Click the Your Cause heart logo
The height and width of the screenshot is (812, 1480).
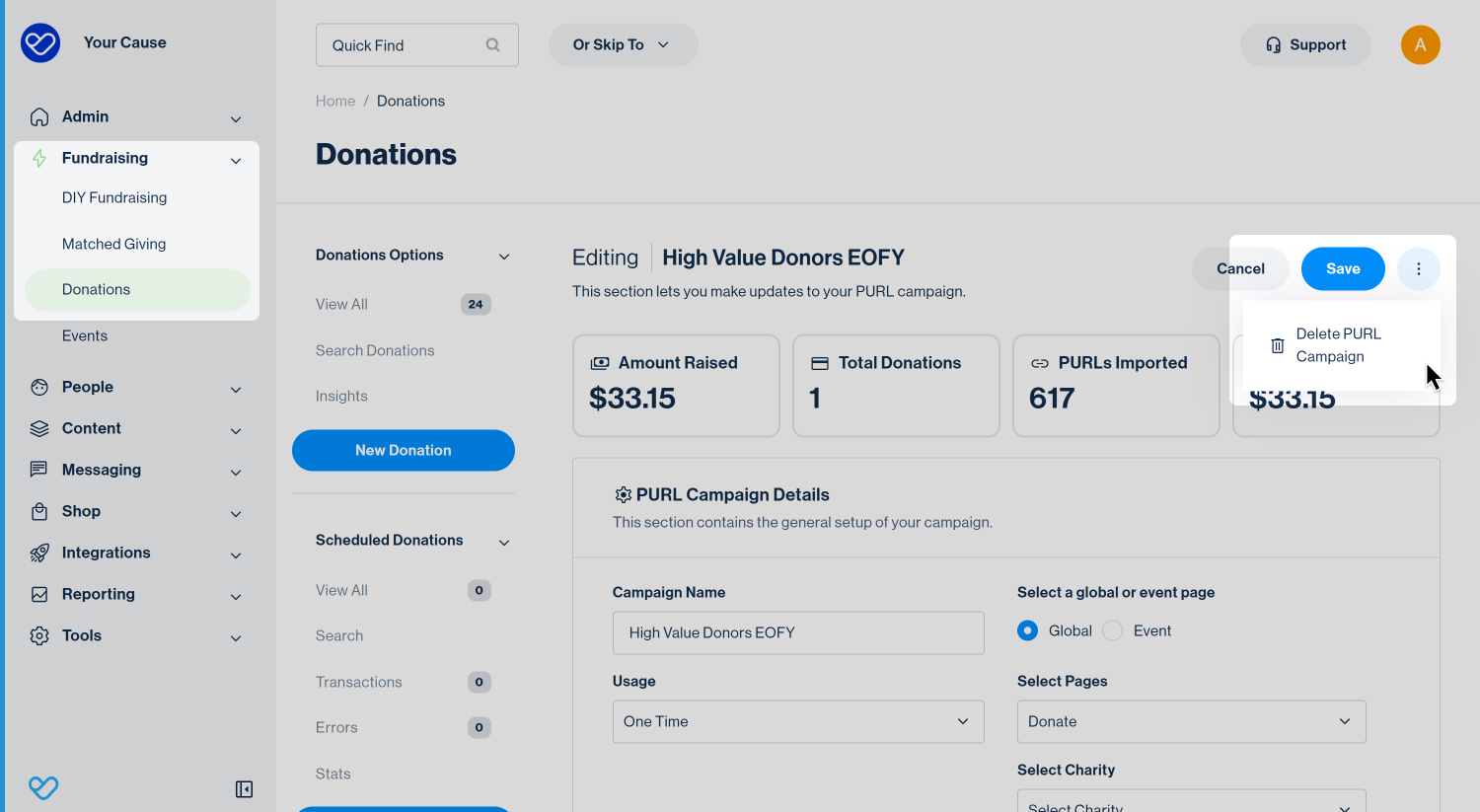[x=40, y=43]
